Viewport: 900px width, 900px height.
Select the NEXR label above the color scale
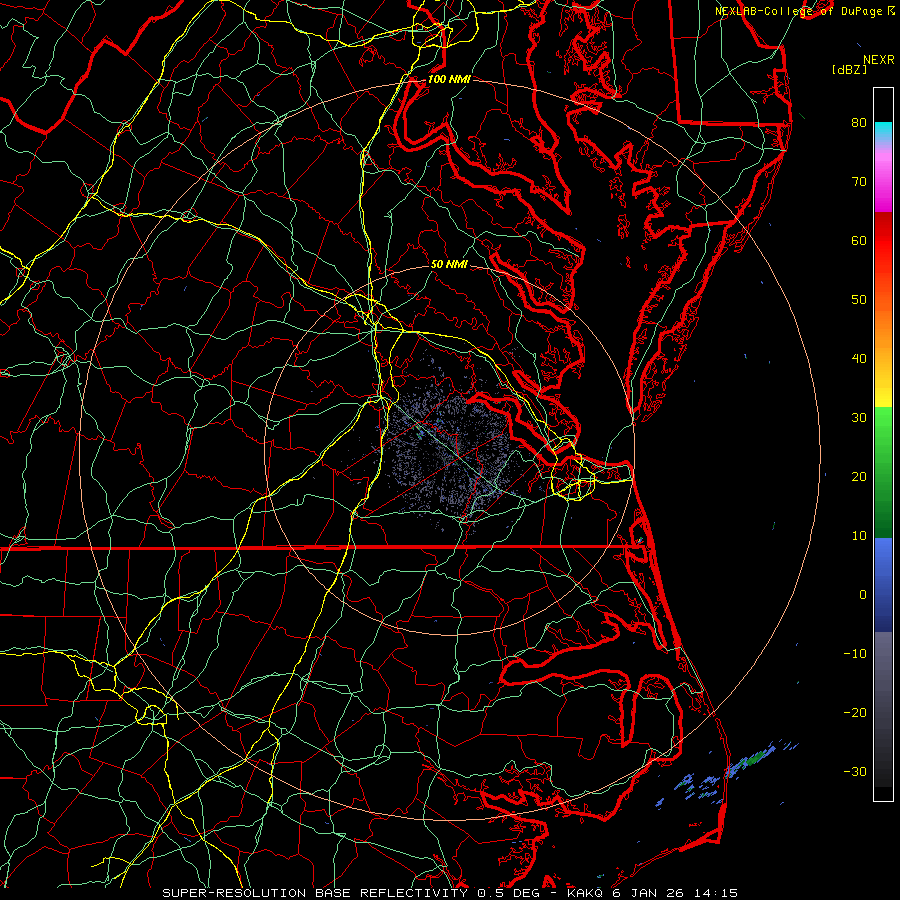pyautogui.click(x=878, y=60)
